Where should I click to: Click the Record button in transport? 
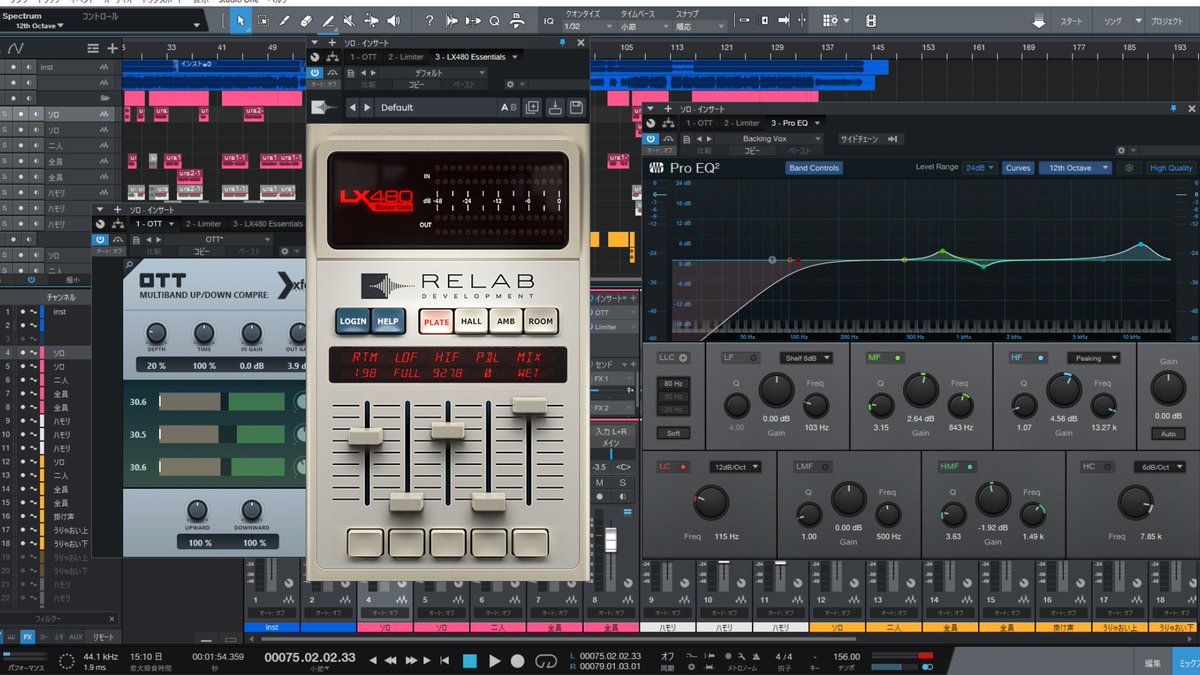pyautogui.click(x=518, y=661)
